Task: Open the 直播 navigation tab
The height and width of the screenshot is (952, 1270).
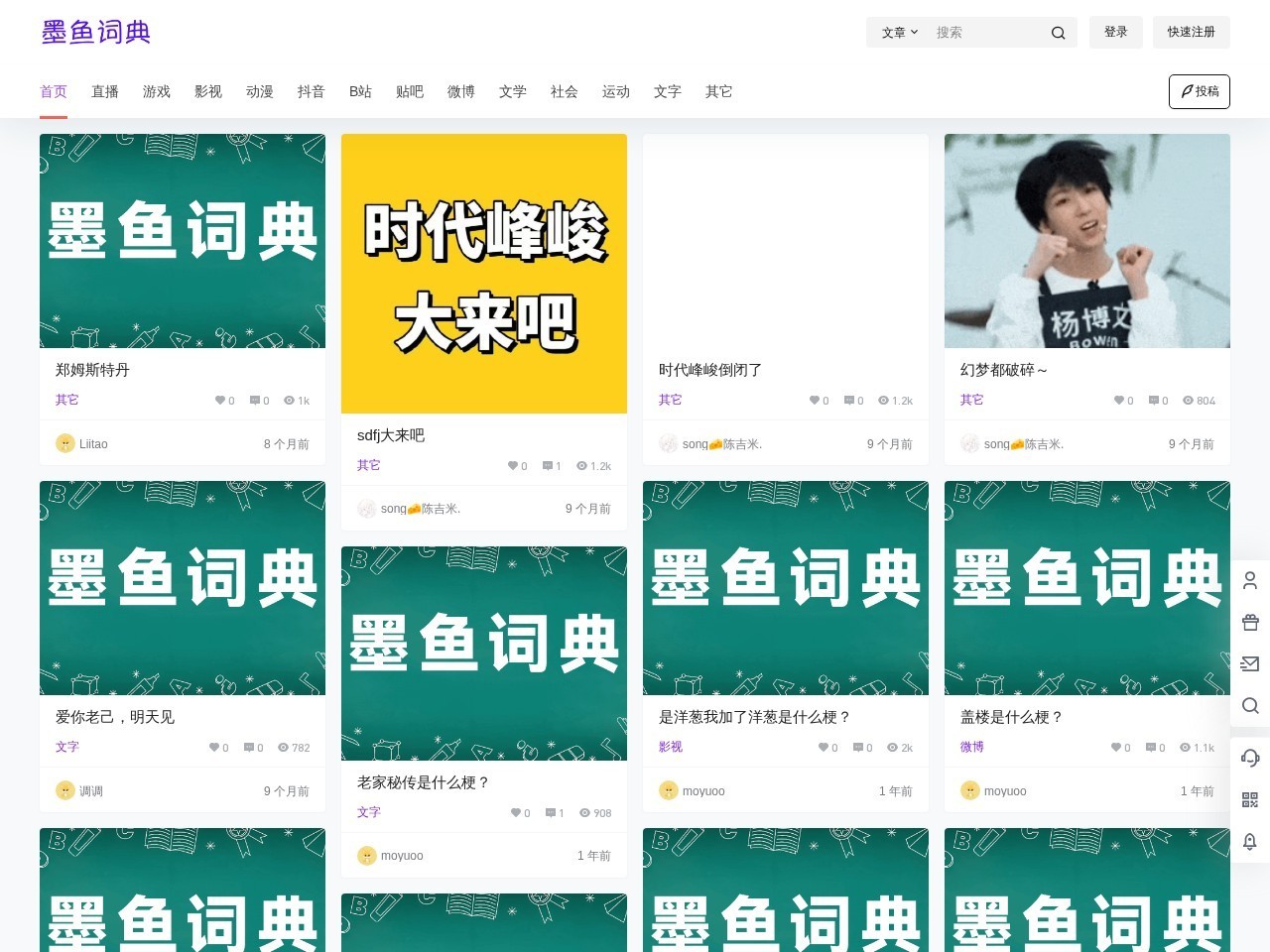Action: tap(105, 91)
